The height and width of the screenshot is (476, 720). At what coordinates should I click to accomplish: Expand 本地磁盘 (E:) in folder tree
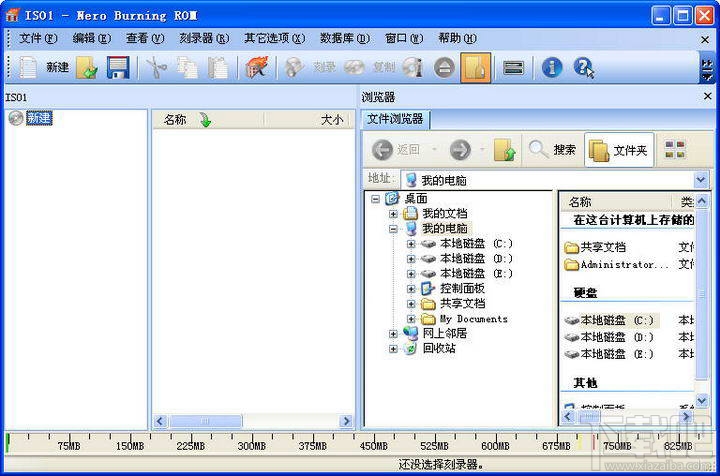(411, 274)
